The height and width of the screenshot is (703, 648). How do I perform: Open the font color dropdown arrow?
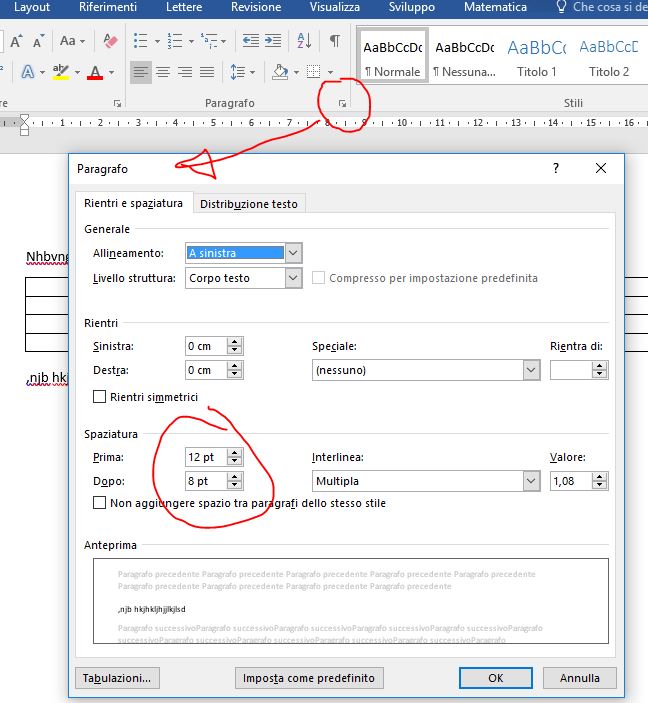(x=111, y=72)
